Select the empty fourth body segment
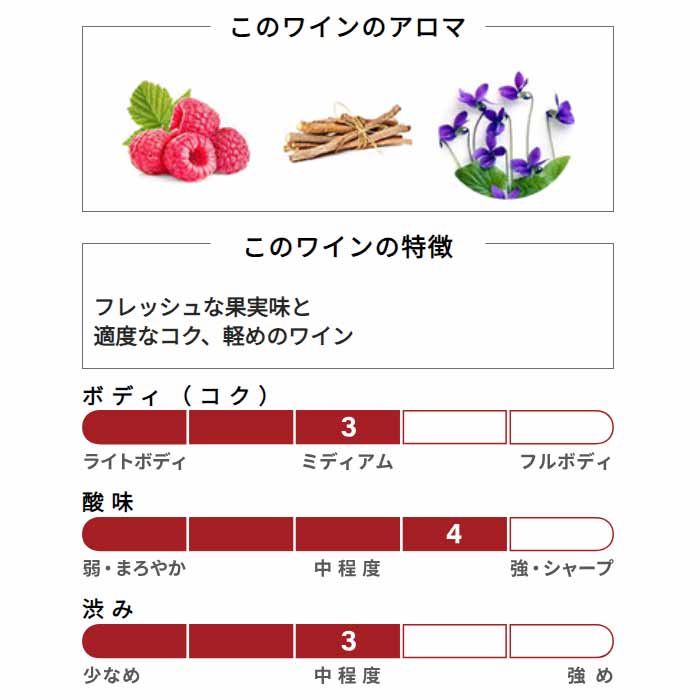700x700 pixels. pyautogui.click(x=454, y=427)
